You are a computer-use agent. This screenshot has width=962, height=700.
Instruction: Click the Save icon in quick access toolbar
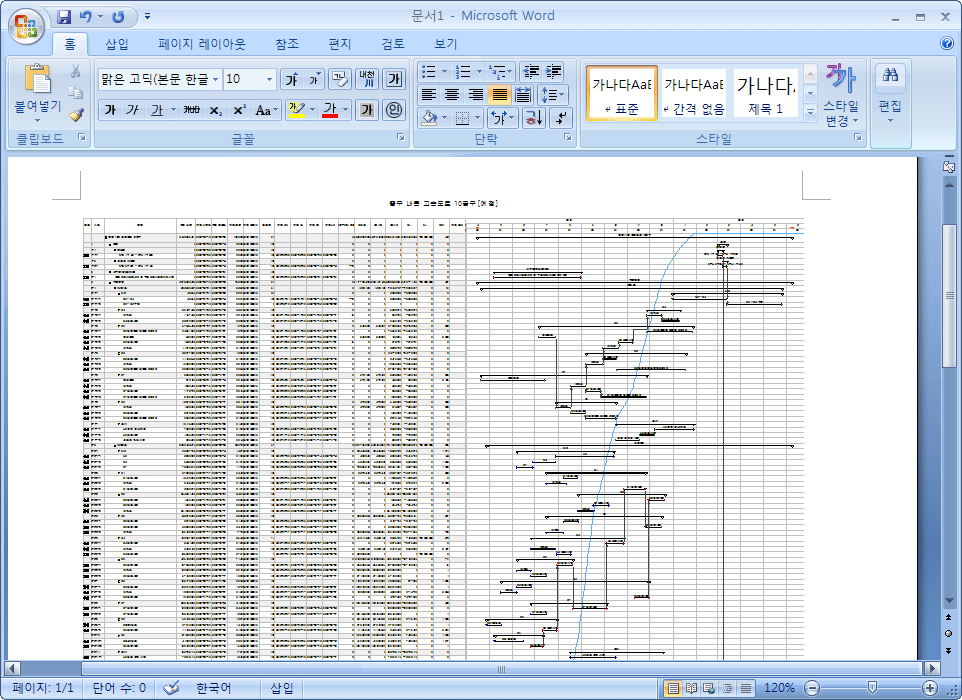click(64, 17)
